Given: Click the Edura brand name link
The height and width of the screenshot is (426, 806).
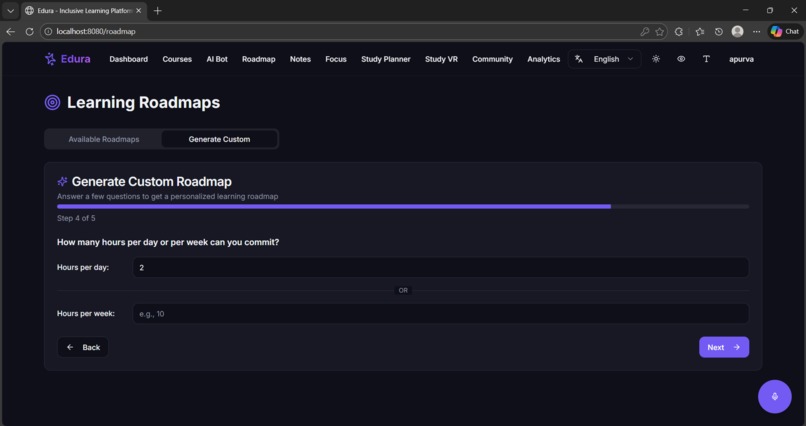Looking at the screenshot, I should pos(76,59).
